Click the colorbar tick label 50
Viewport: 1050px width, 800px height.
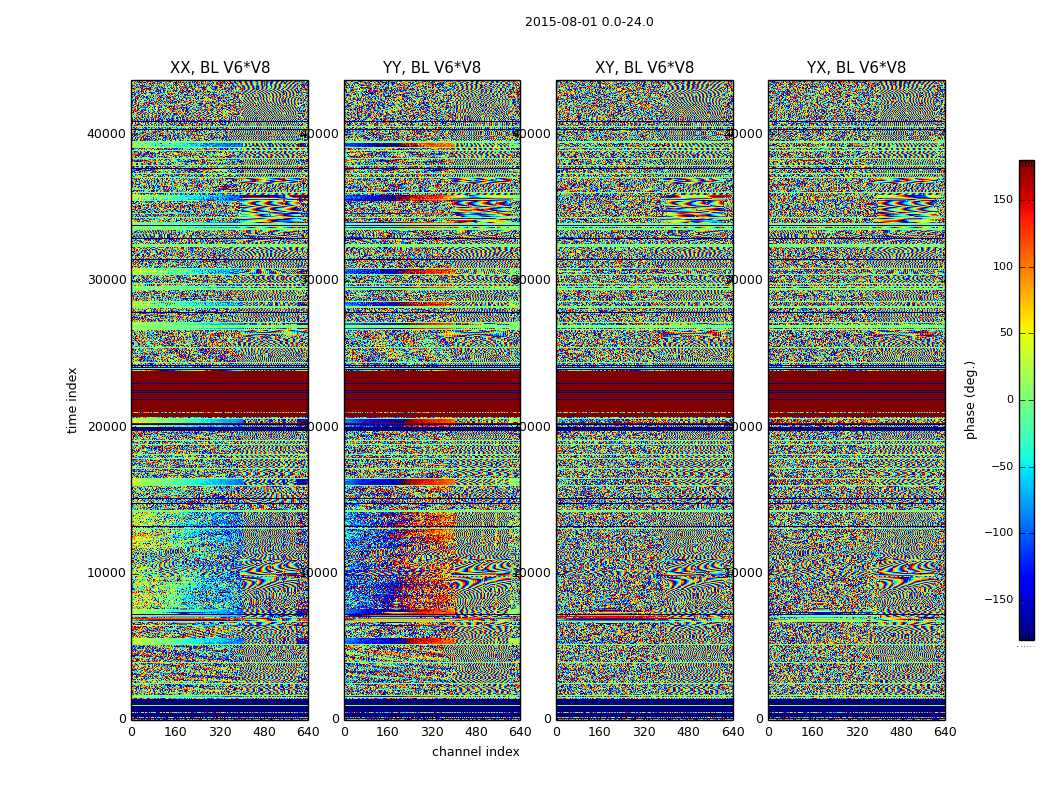1006,333
